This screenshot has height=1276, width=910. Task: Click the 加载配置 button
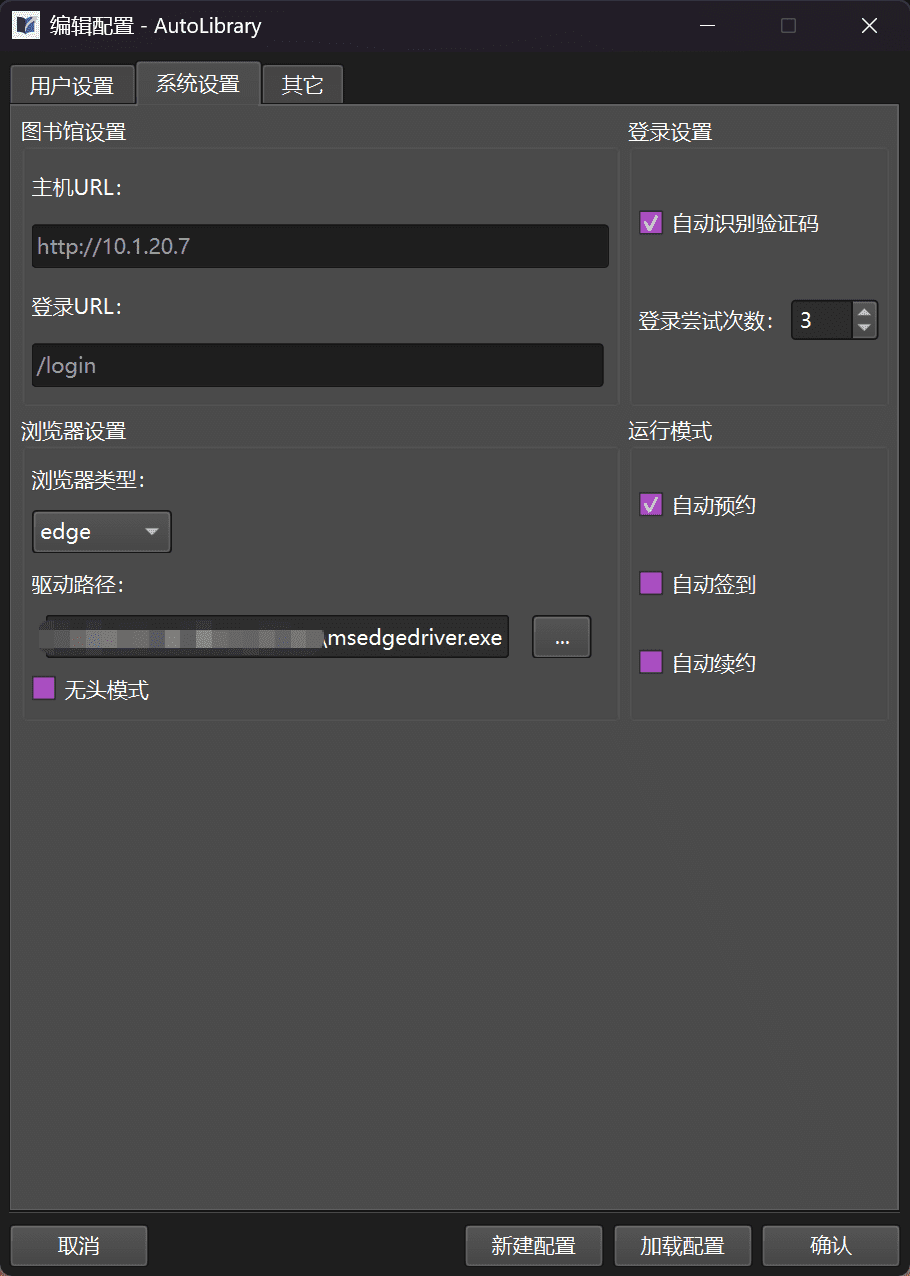coord(682,1246)
